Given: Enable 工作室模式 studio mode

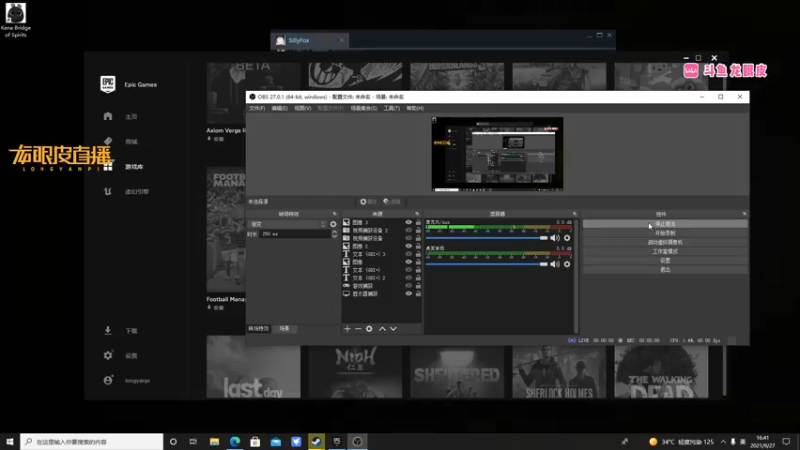Looking at the screenshot, I should (x=665, y=252).
